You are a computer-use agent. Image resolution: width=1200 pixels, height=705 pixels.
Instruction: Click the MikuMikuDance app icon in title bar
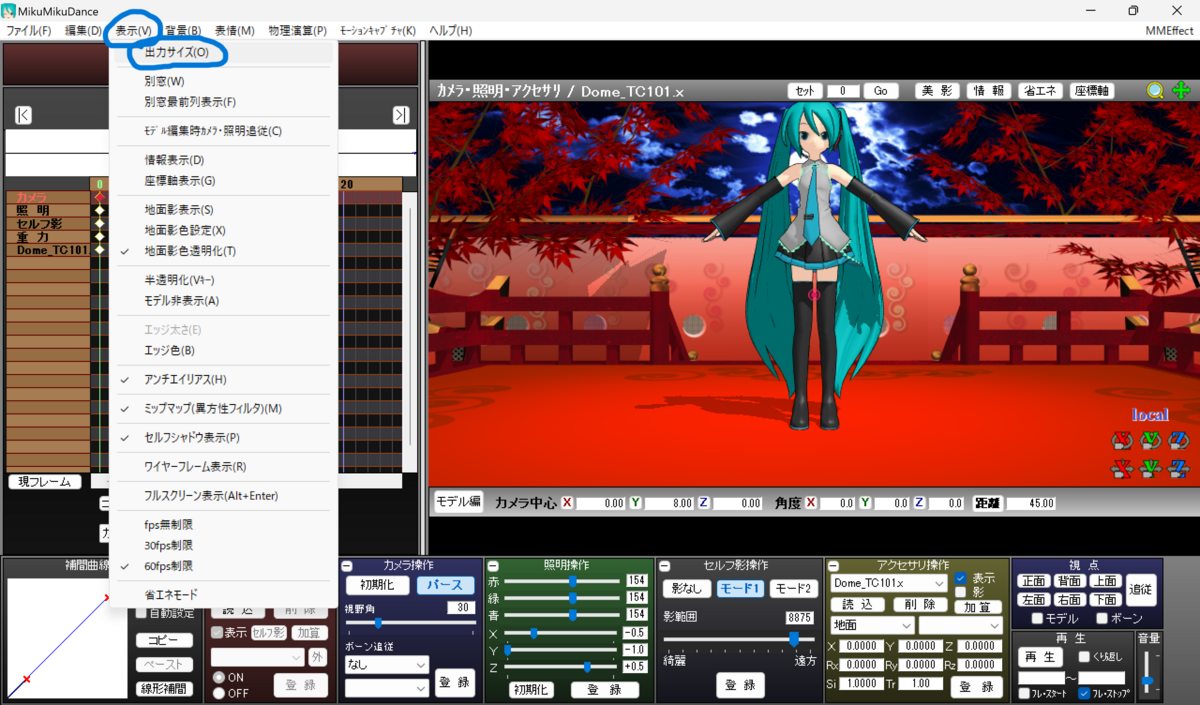coord(10,10)
